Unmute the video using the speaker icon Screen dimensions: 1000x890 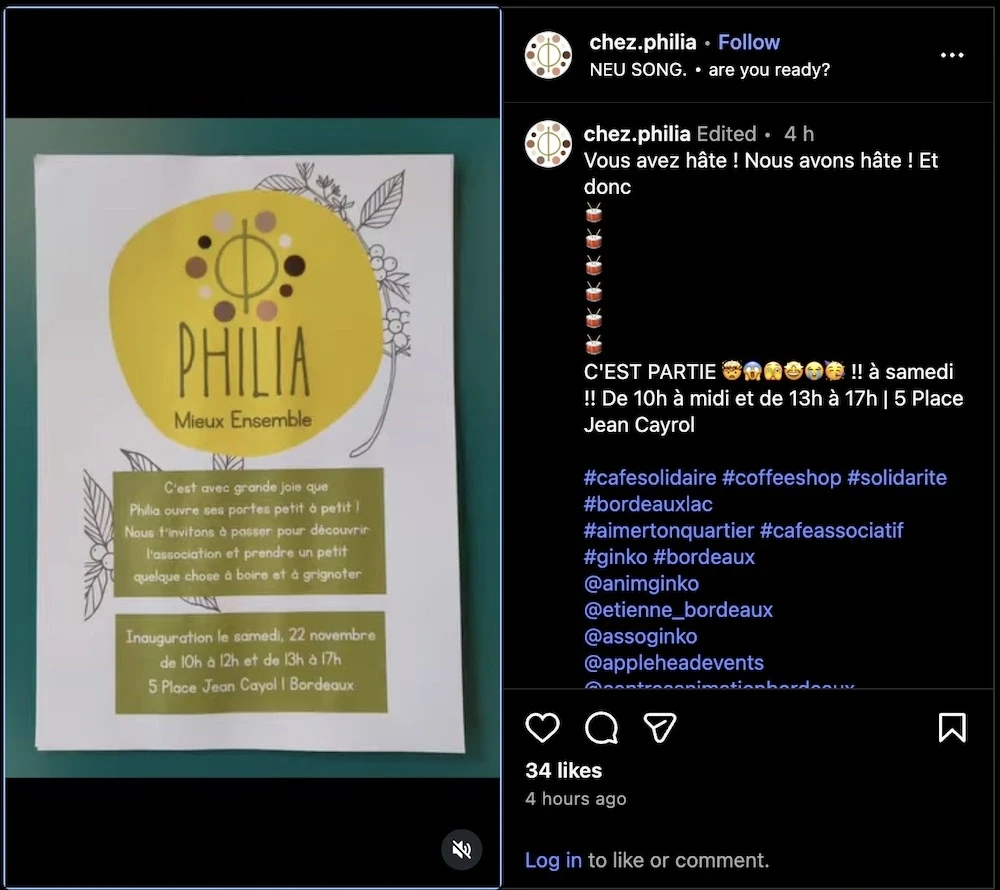(462, 849)
